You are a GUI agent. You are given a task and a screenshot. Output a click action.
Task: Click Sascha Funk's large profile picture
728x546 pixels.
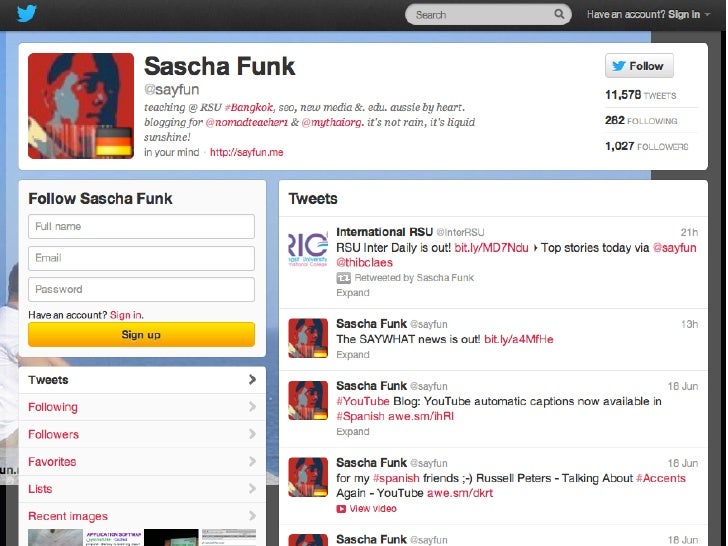pos(81,106)
